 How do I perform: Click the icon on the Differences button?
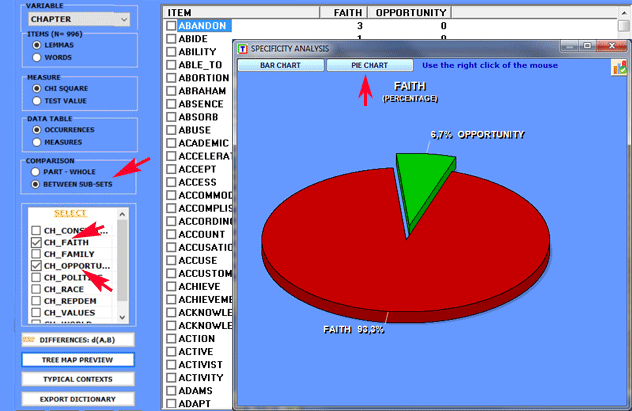point(29,340)
